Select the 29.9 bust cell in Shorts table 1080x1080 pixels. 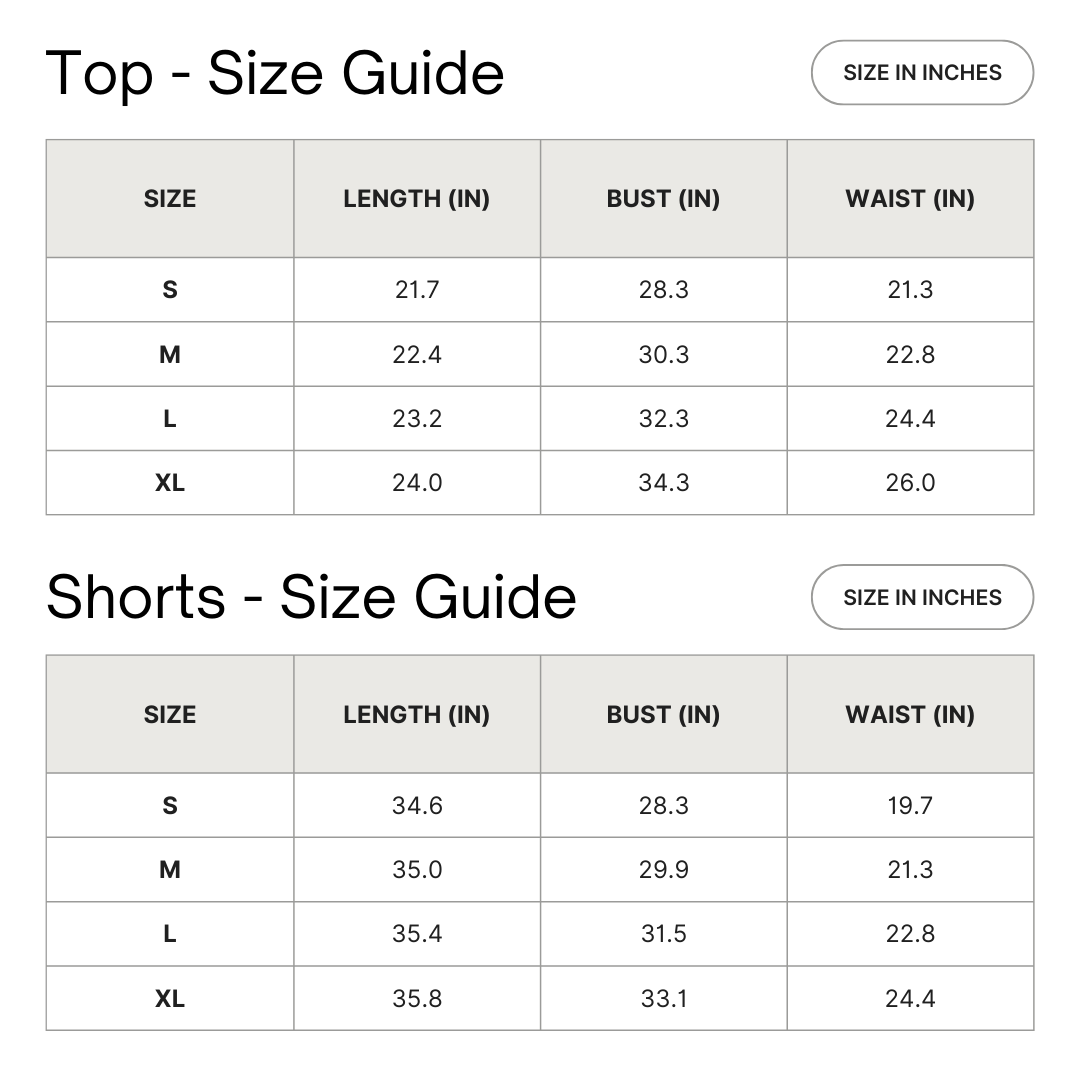663,870
